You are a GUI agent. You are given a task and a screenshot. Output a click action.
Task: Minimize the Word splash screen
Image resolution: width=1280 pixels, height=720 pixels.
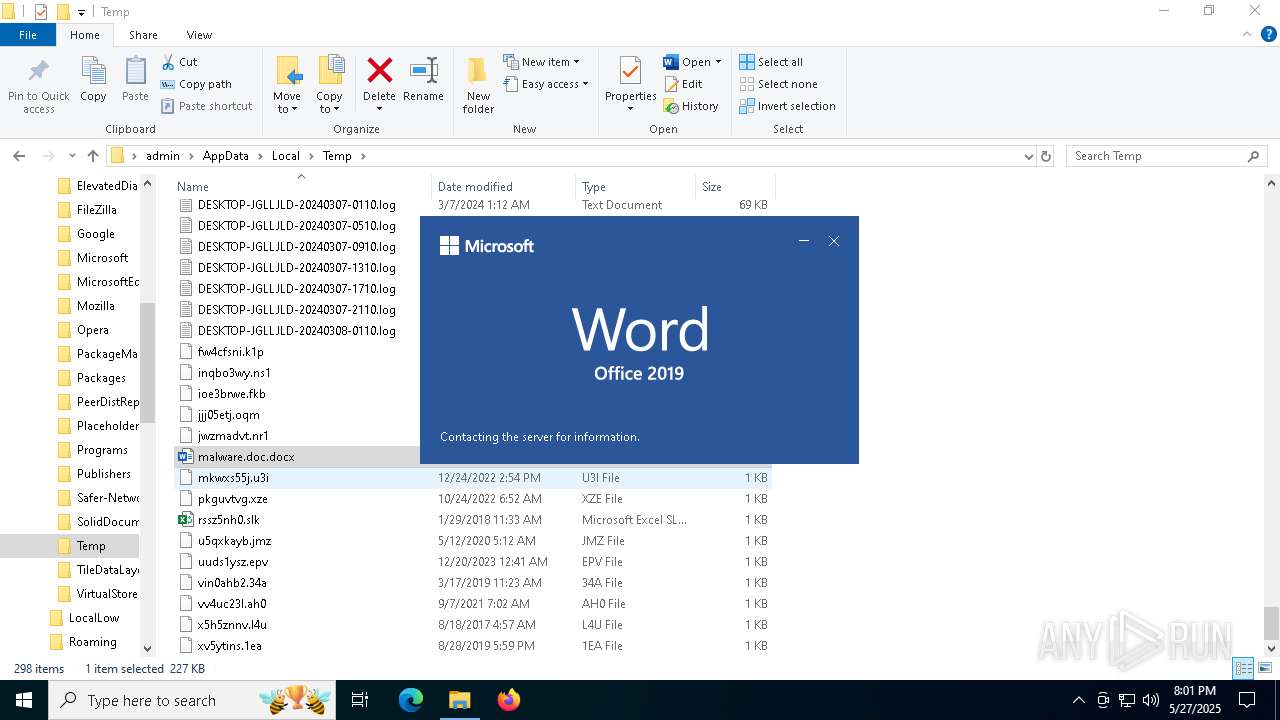(x=803, y=241)
